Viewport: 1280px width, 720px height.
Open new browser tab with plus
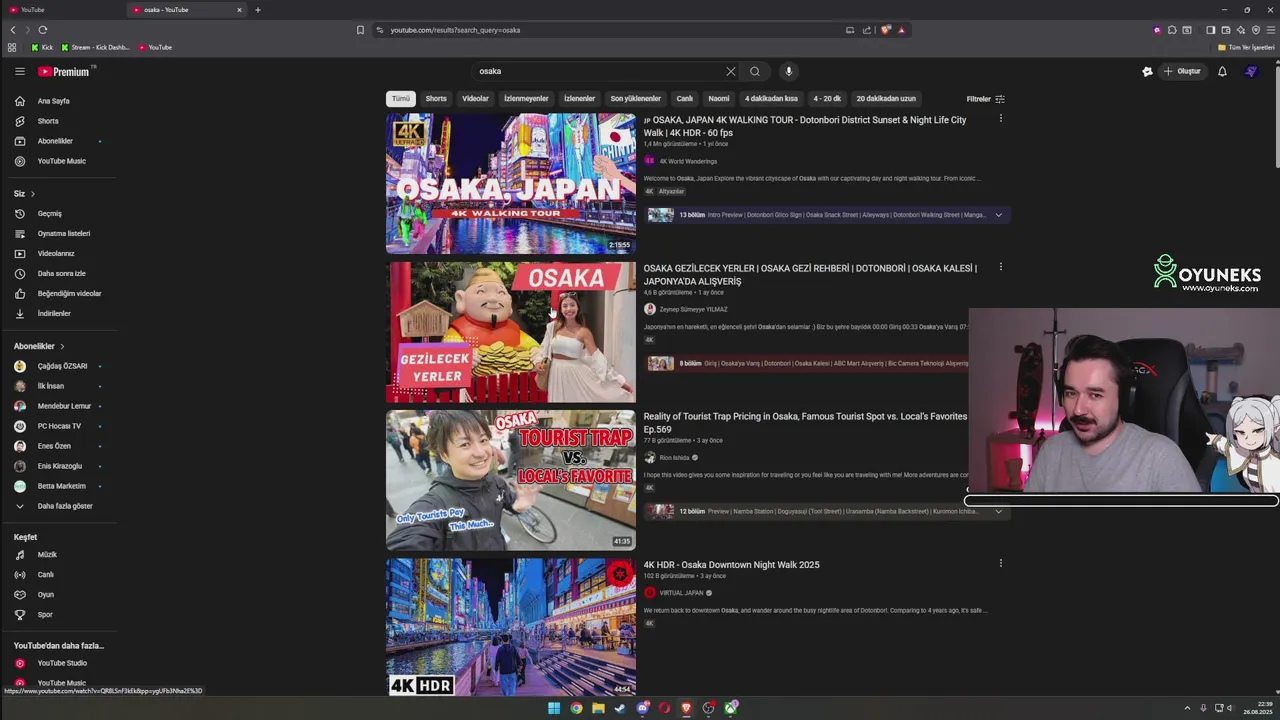(x=258, y=10)
